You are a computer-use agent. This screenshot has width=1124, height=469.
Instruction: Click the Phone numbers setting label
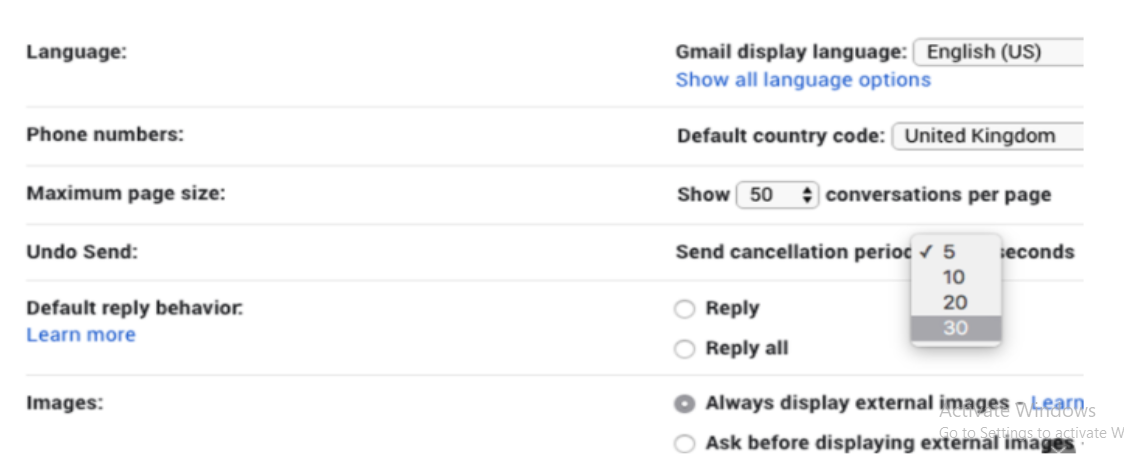[105, 134]
